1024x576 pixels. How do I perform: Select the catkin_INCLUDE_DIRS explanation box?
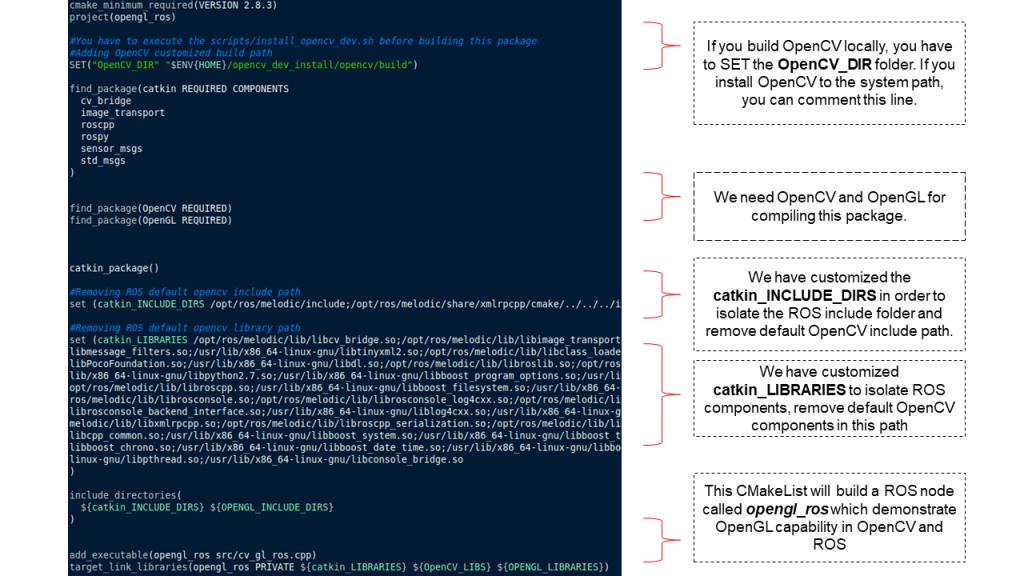pyautogui.click(x=829, y=304)
